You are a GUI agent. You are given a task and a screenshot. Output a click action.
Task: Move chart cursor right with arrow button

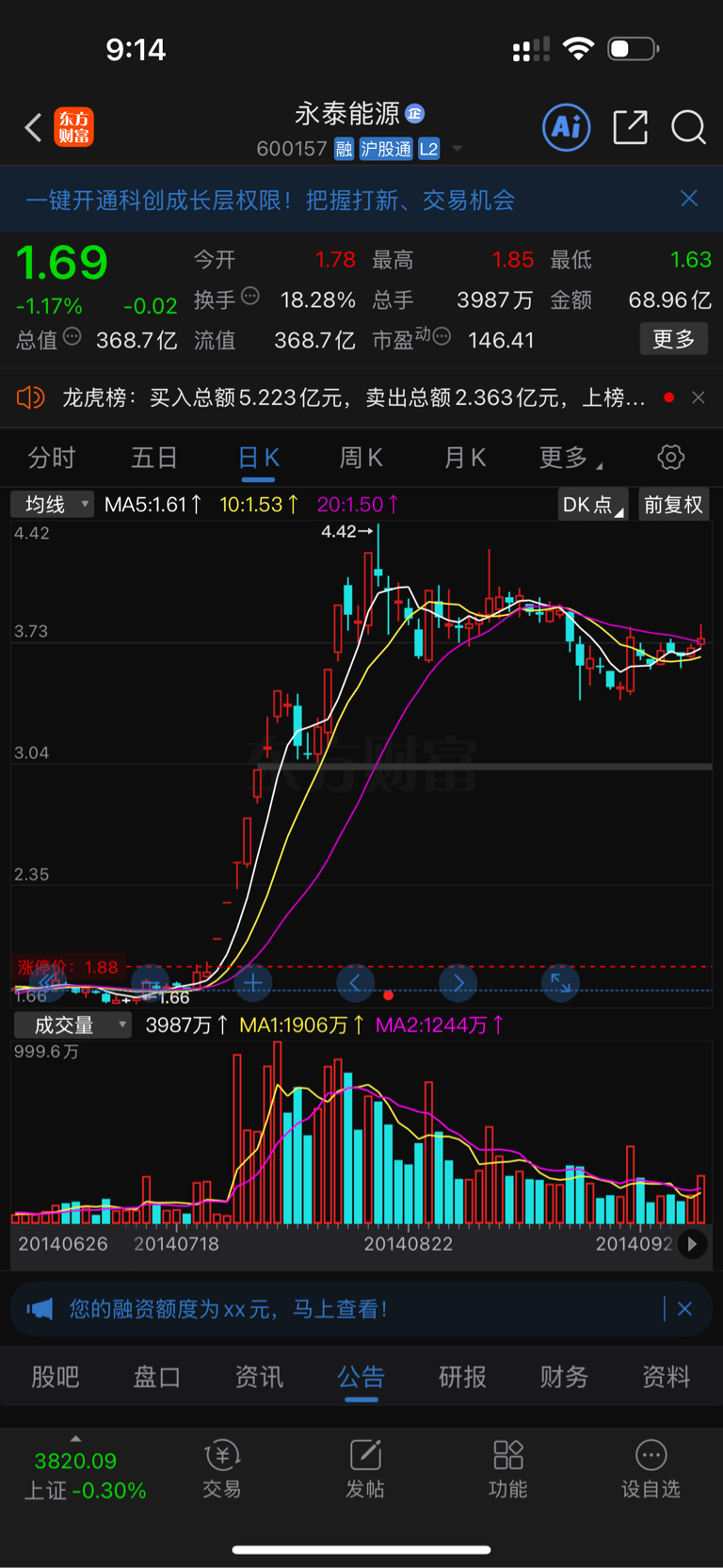[458, 983]
